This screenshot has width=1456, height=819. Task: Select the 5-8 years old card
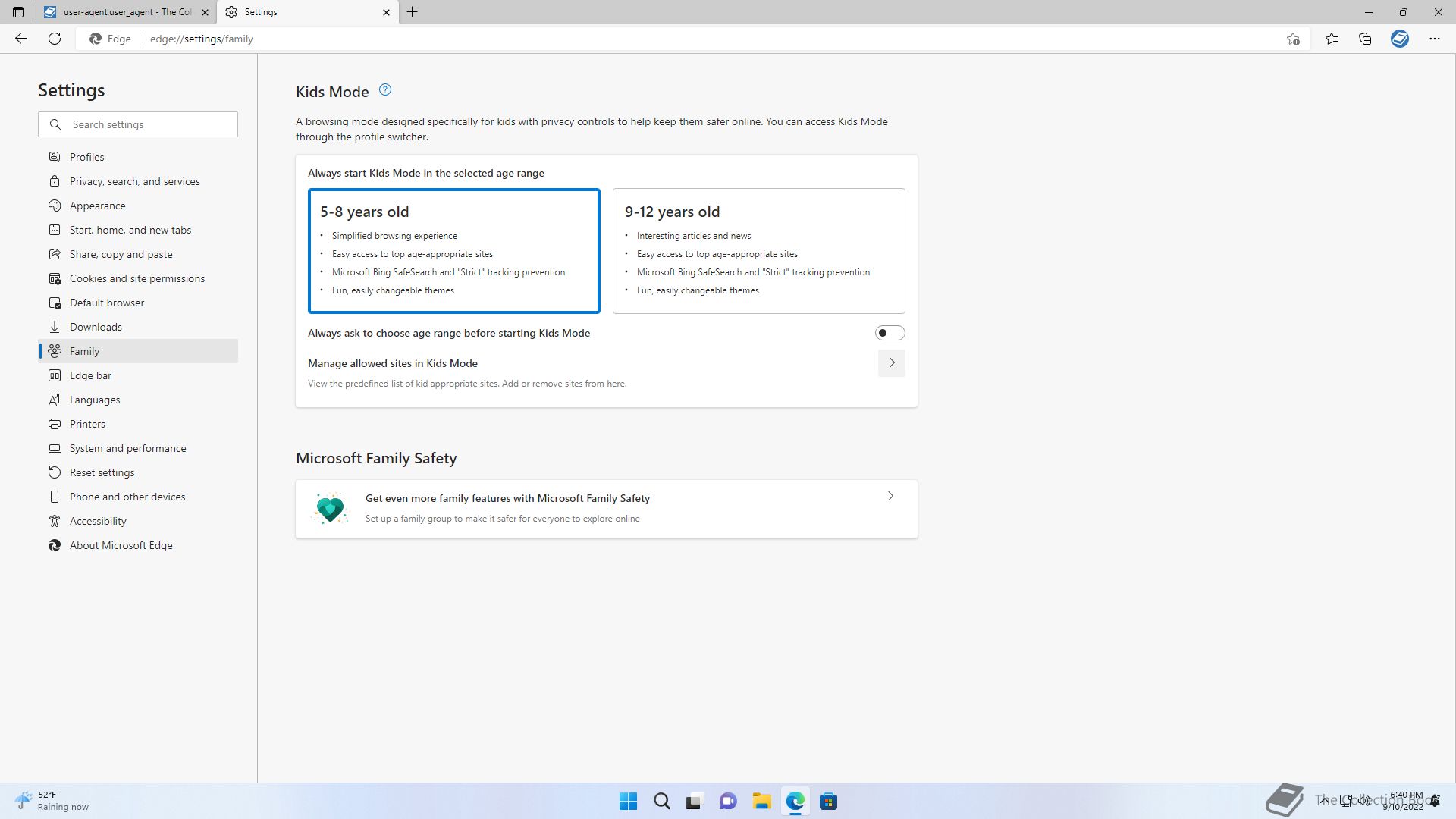click(x=454, y=251)
